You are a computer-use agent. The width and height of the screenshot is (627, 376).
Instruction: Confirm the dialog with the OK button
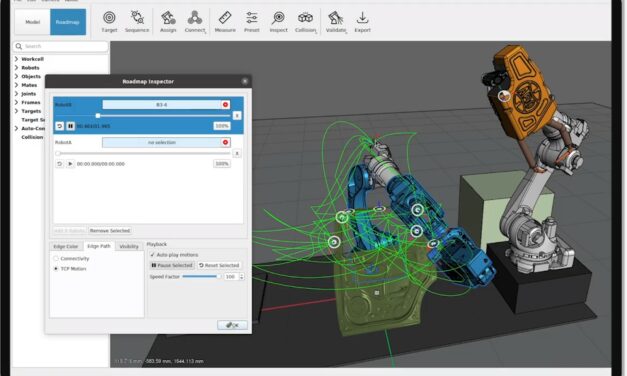232,325
